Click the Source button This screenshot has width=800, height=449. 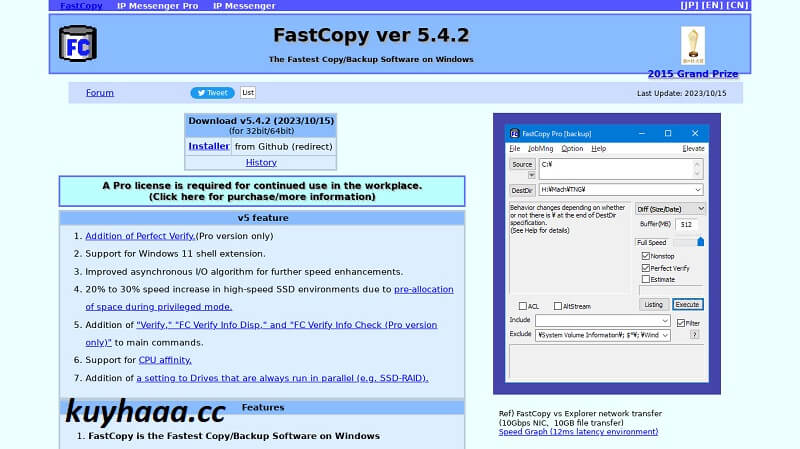(x=522, y=164)
